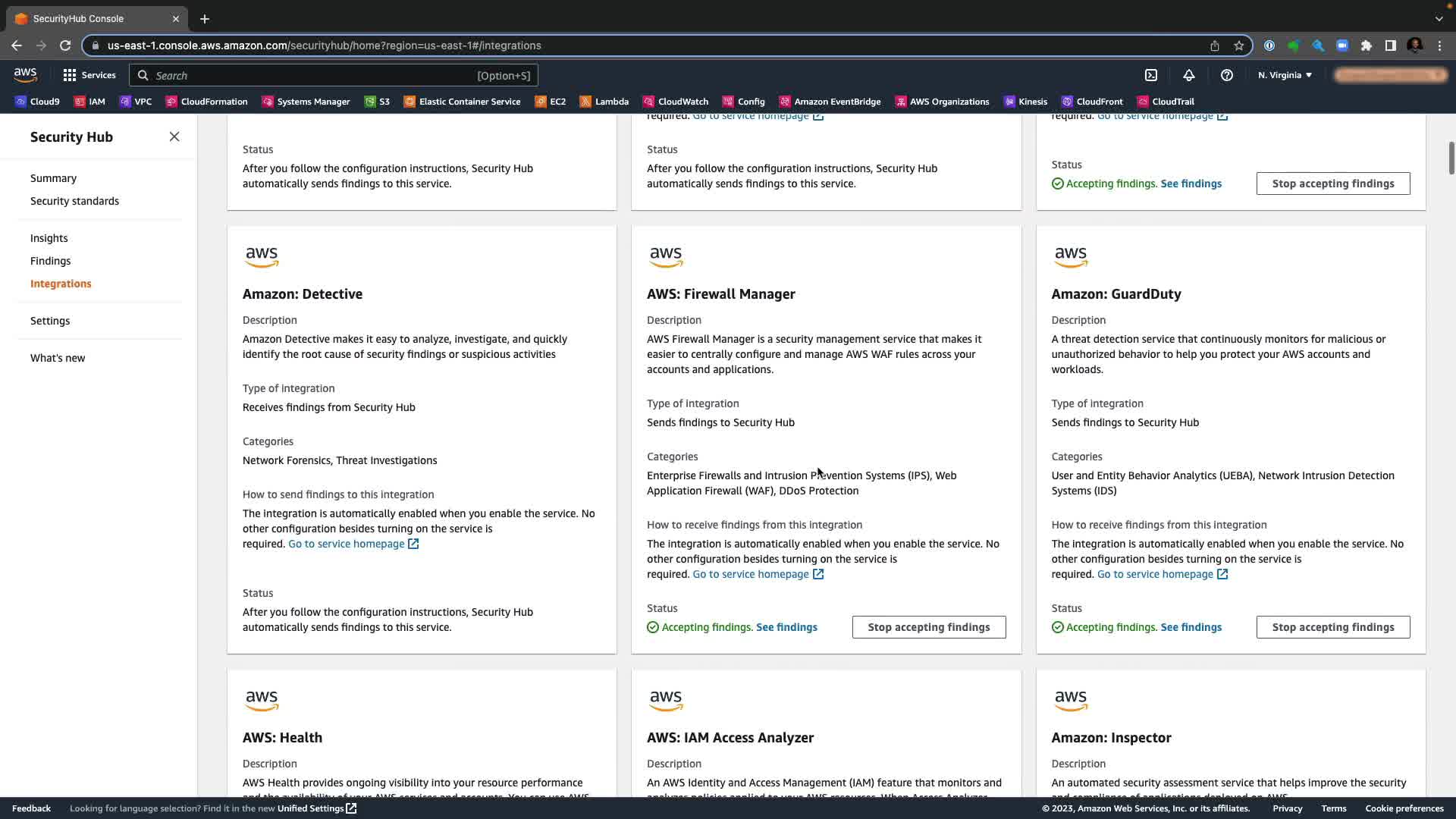Open the Services grid menu
The image size is (1456, 819).
pyautogui.click(x=89, y=75)
